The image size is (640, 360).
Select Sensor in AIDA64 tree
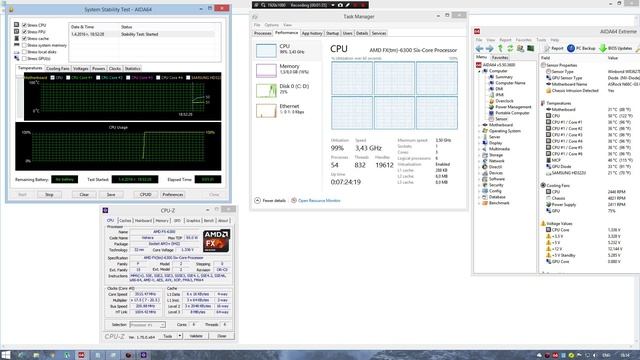501,119
